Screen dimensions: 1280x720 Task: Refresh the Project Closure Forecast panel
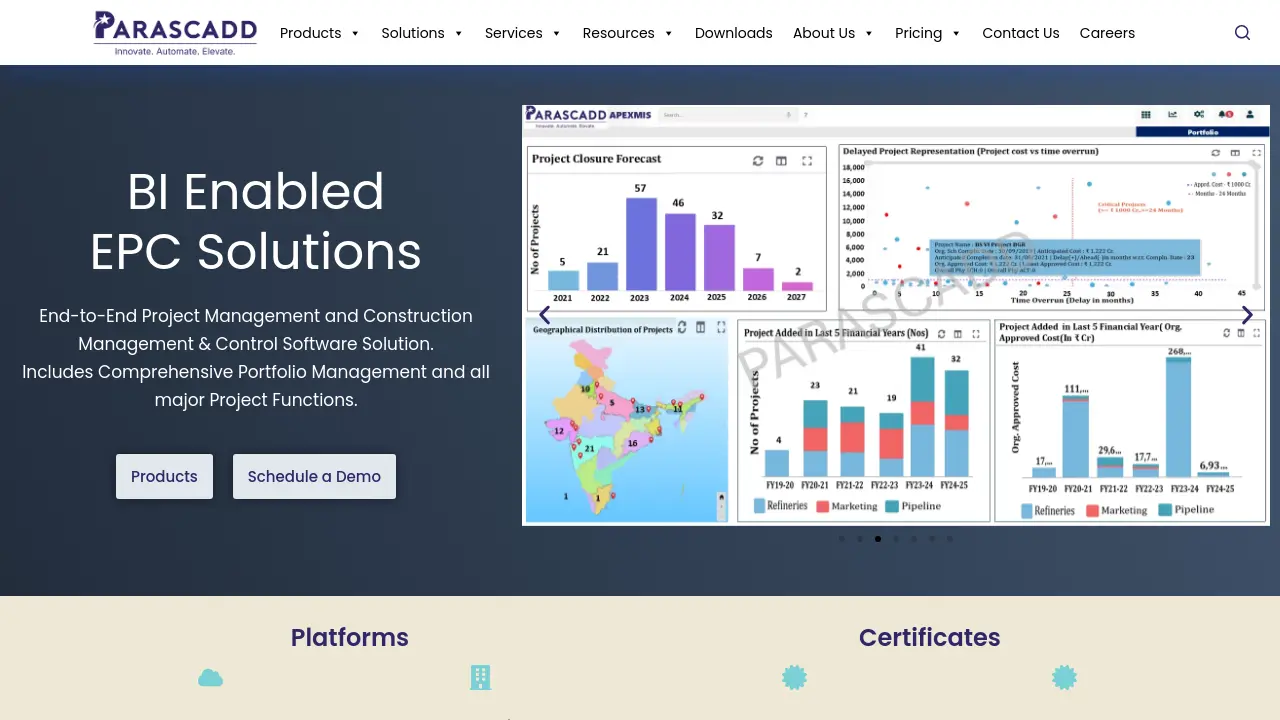click(x=758, y=161)
